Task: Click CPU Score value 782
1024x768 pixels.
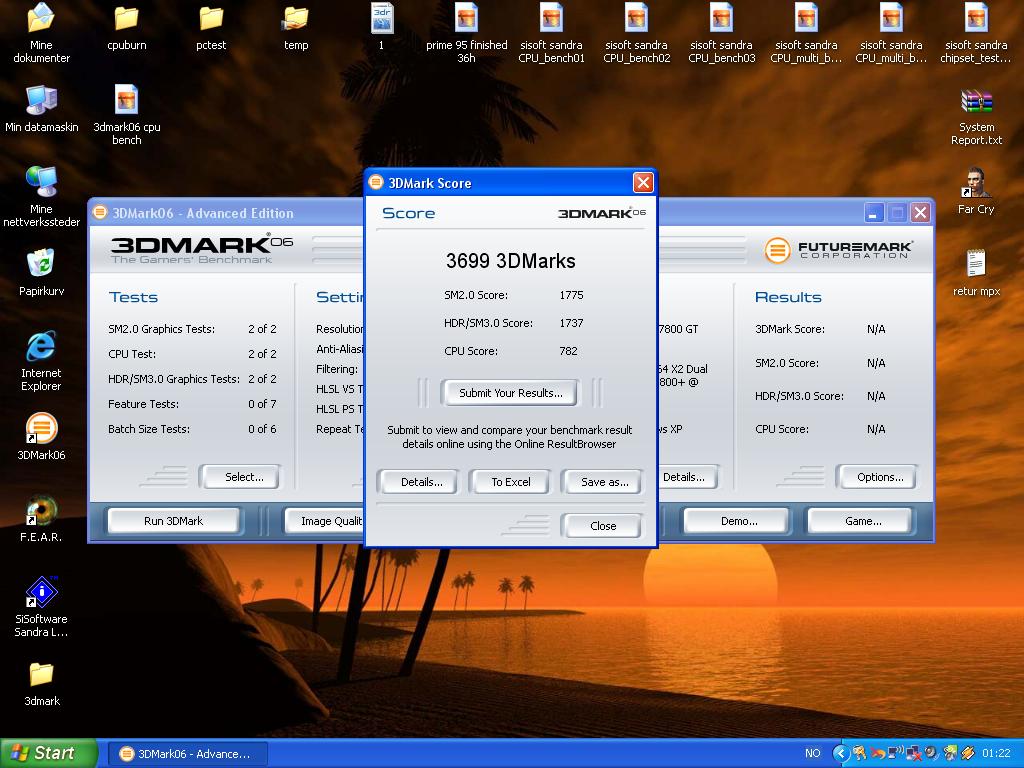Action: (x=568, y=351)
